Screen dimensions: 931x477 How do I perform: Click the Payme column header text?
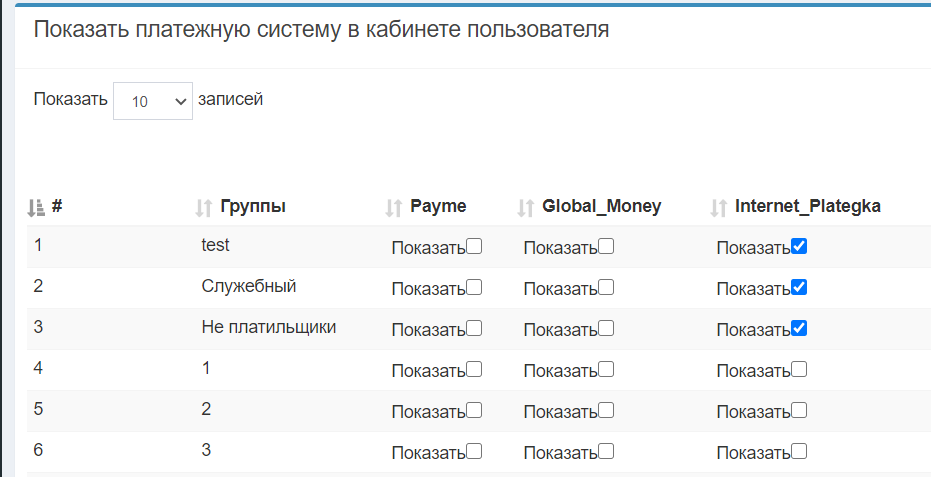pos(438,206)
